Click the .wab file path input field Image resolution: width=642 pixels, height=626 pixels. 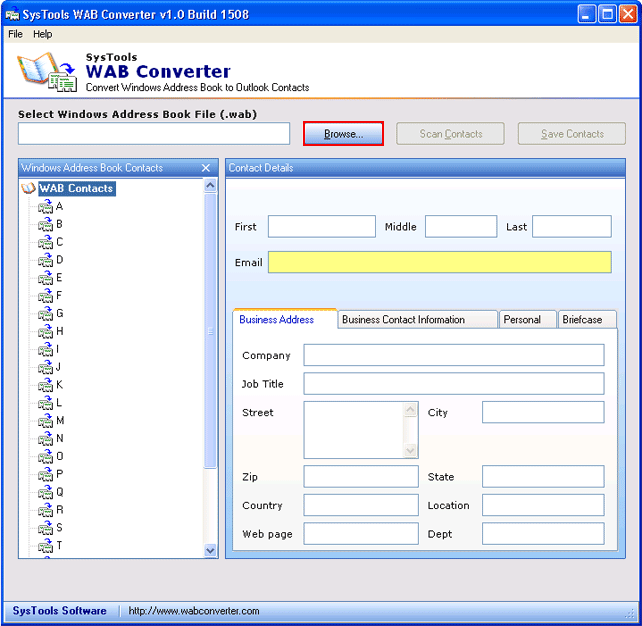pyautogui.click(x=154, y=133)
